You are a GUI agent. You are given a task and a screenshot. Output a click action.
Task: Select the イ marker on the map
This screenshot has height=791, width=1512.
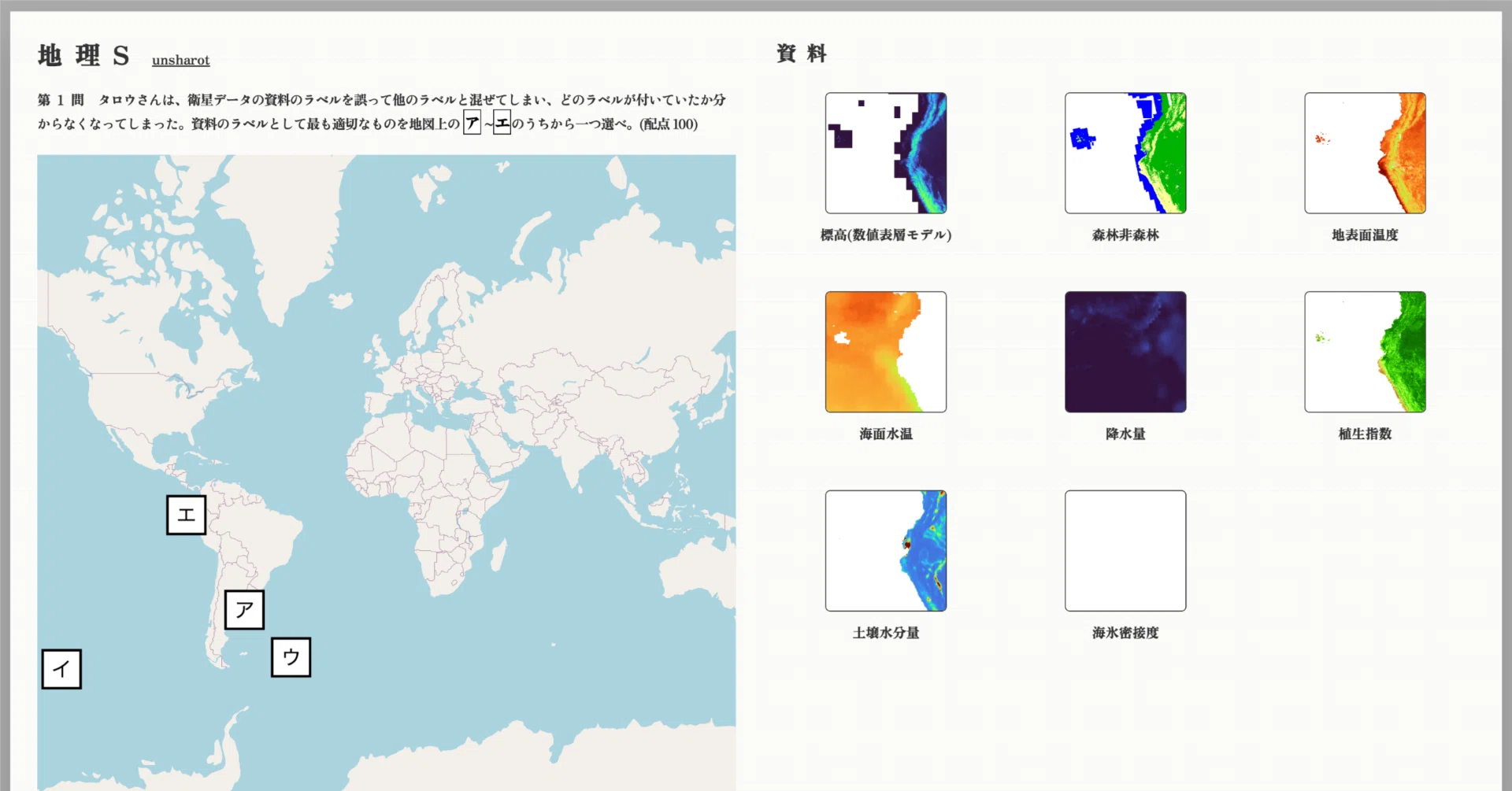(61, 669)
